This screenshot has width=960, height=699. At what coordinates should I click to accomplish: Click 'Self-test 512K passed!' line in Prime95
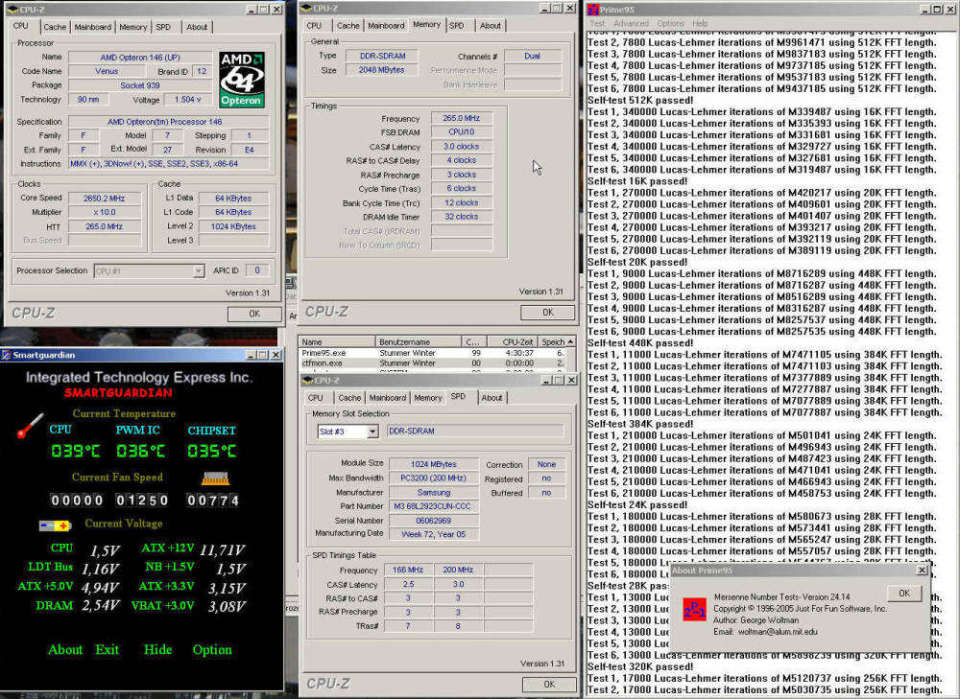click(640, 100)
